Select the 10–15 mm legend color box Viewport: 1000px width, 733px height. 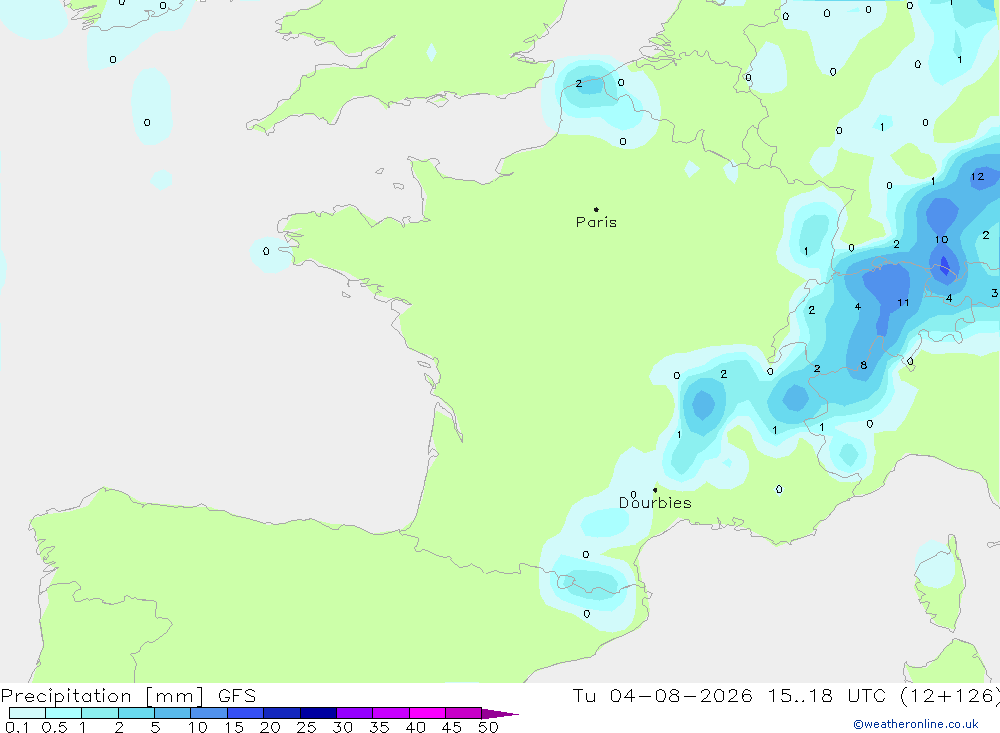click(x=209, y=713)
